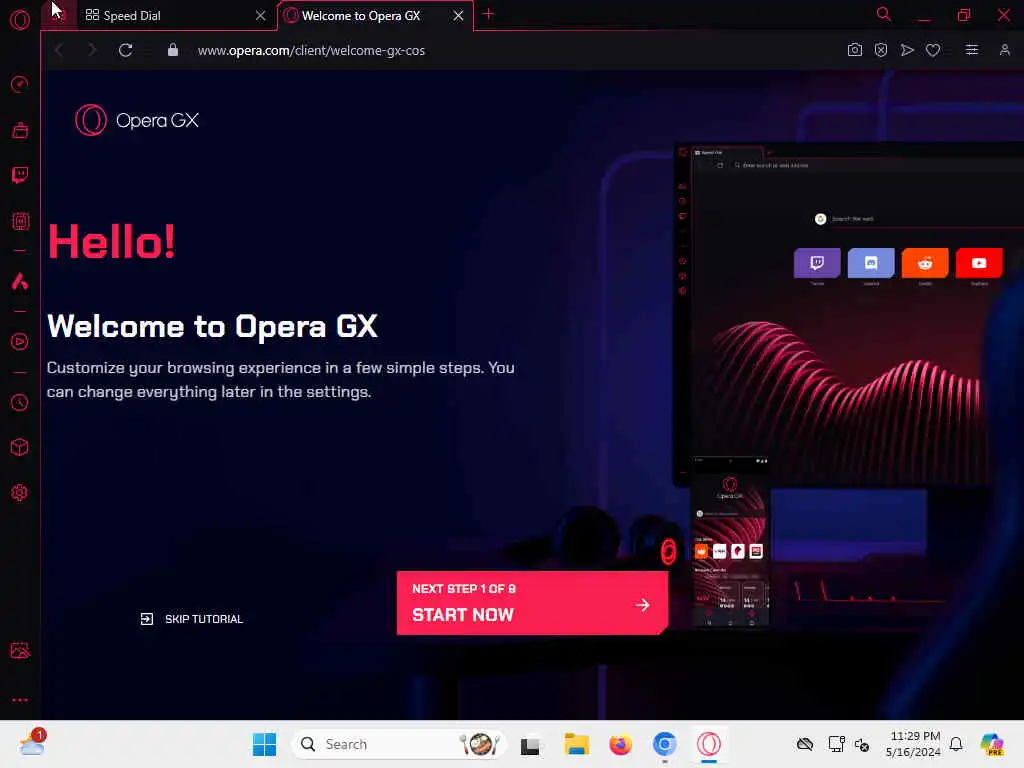Click the Snapshot camera icon

(854, 50)
